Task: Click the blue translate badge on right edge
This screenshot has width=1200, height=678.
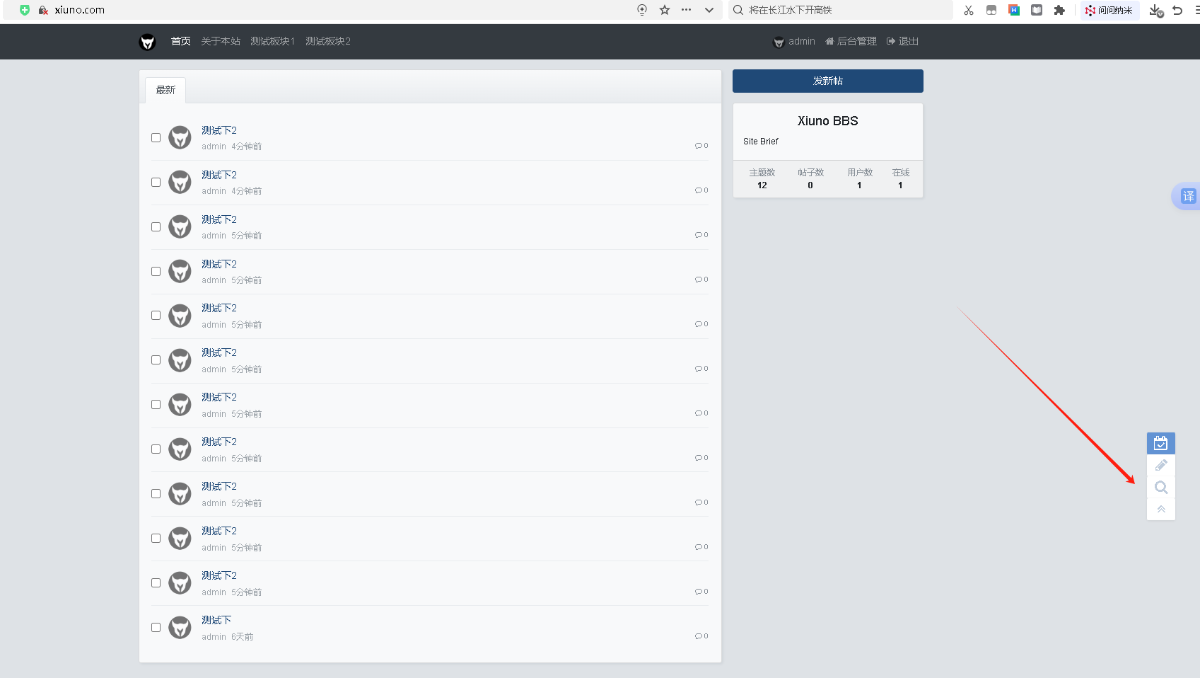Action: (1187, 197)
